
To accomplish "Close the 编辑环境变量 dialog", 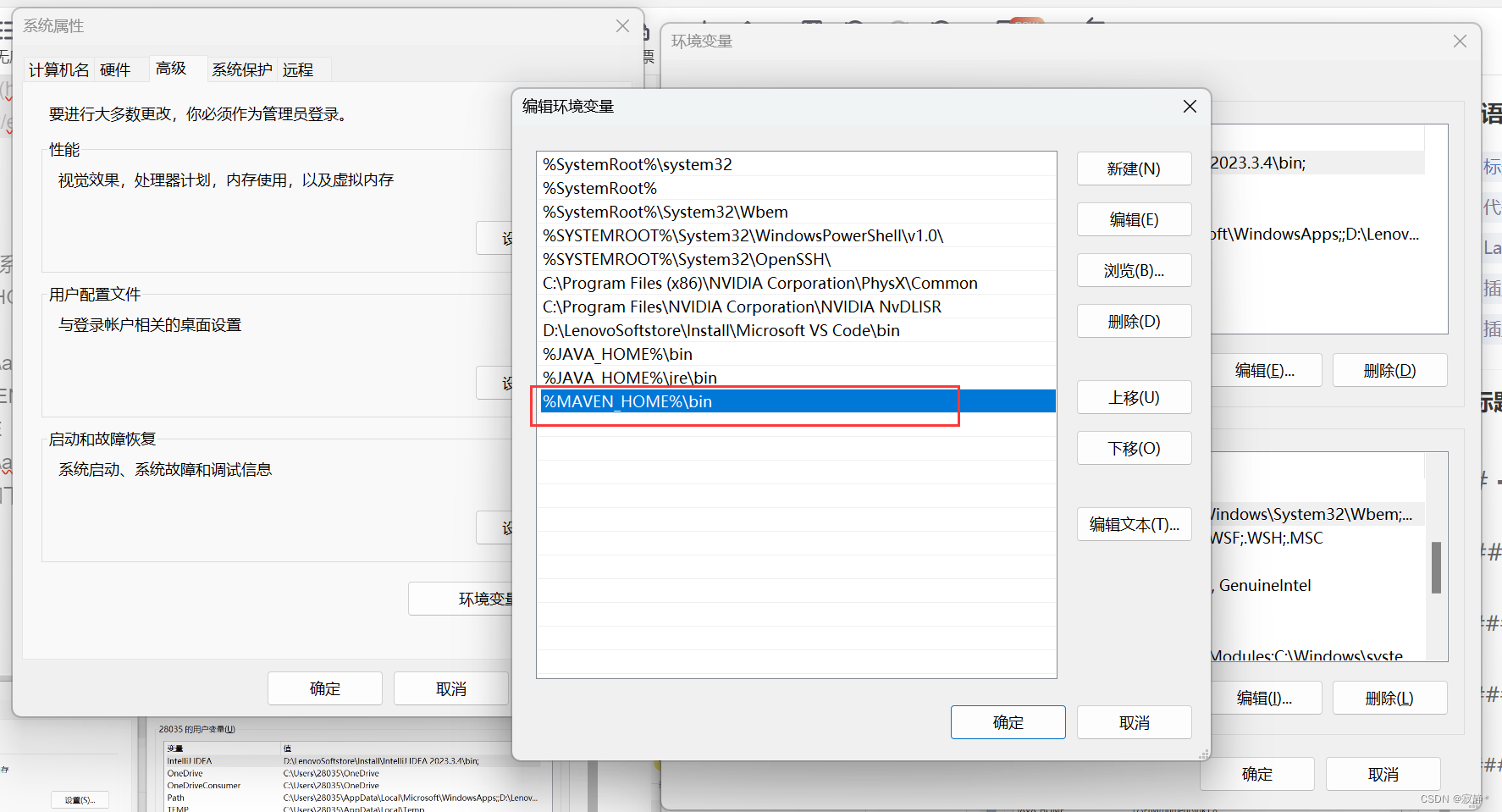I will pos(1190,106).
